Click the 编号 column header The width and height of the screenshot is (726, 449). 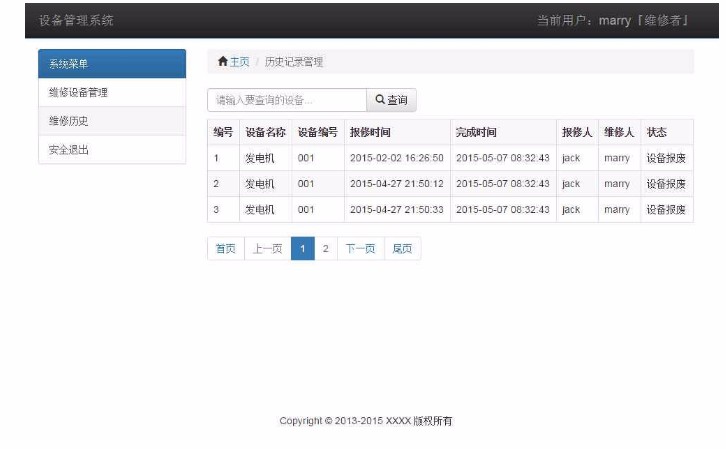(223, 132)
